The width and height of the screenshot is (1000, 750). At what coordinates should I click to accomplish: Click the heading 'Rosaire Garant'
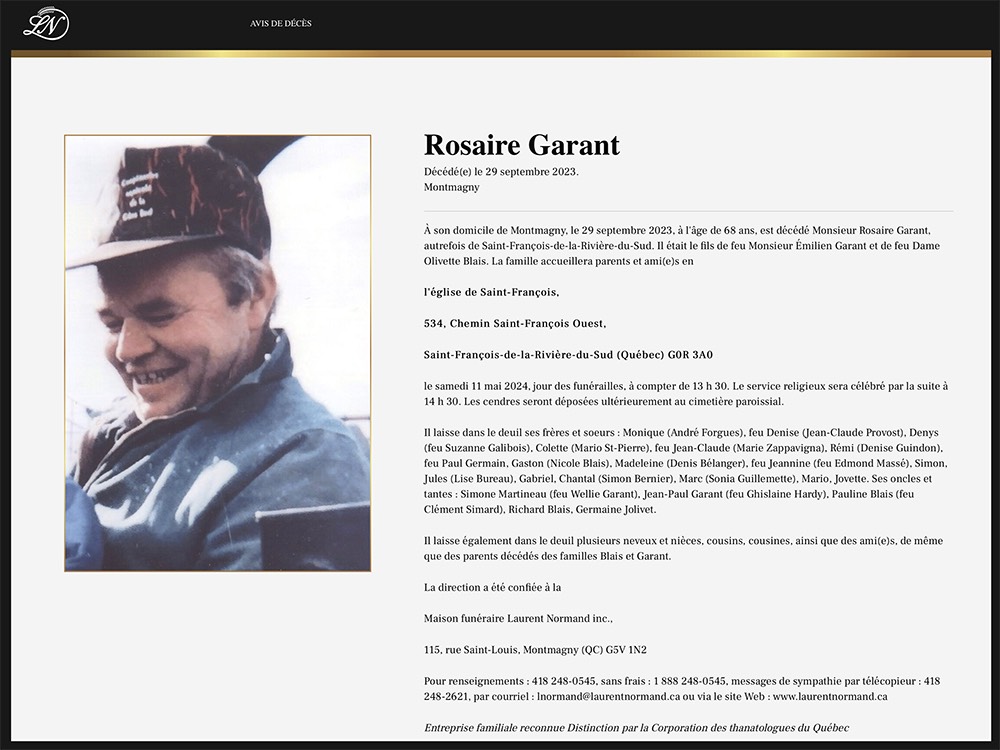[x=522, y=145]
